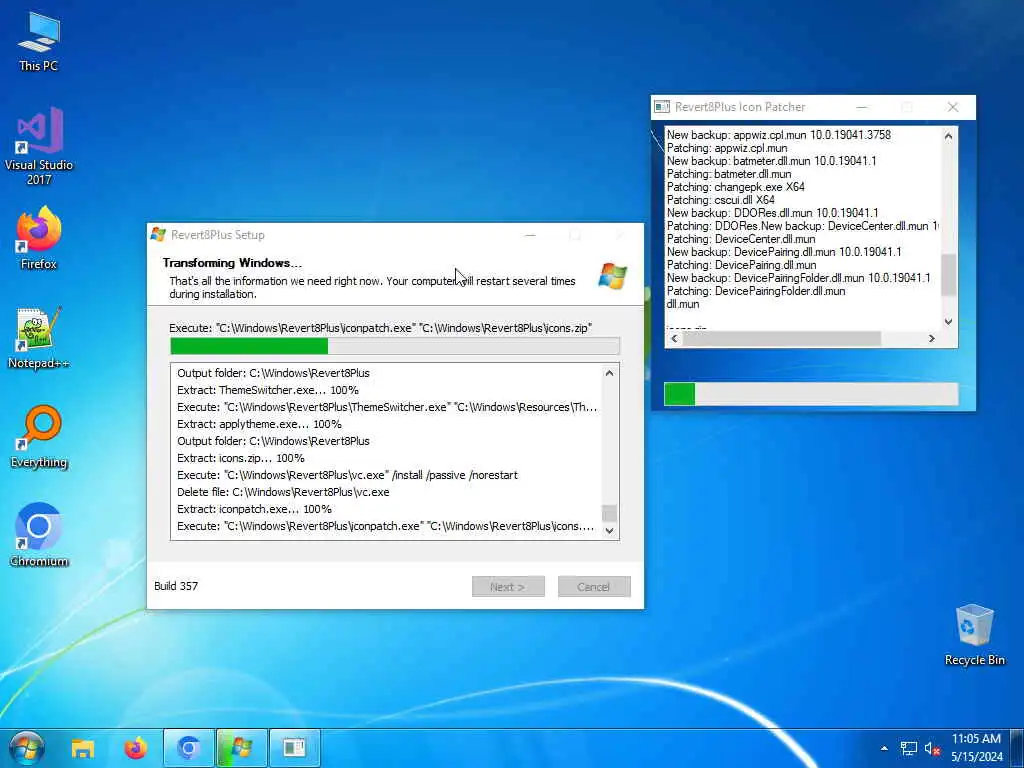Click Setup log scroll-up arrow
The height and width of the screenshot is (768, 1024).
pyautogui.click(x=609, y=373)
